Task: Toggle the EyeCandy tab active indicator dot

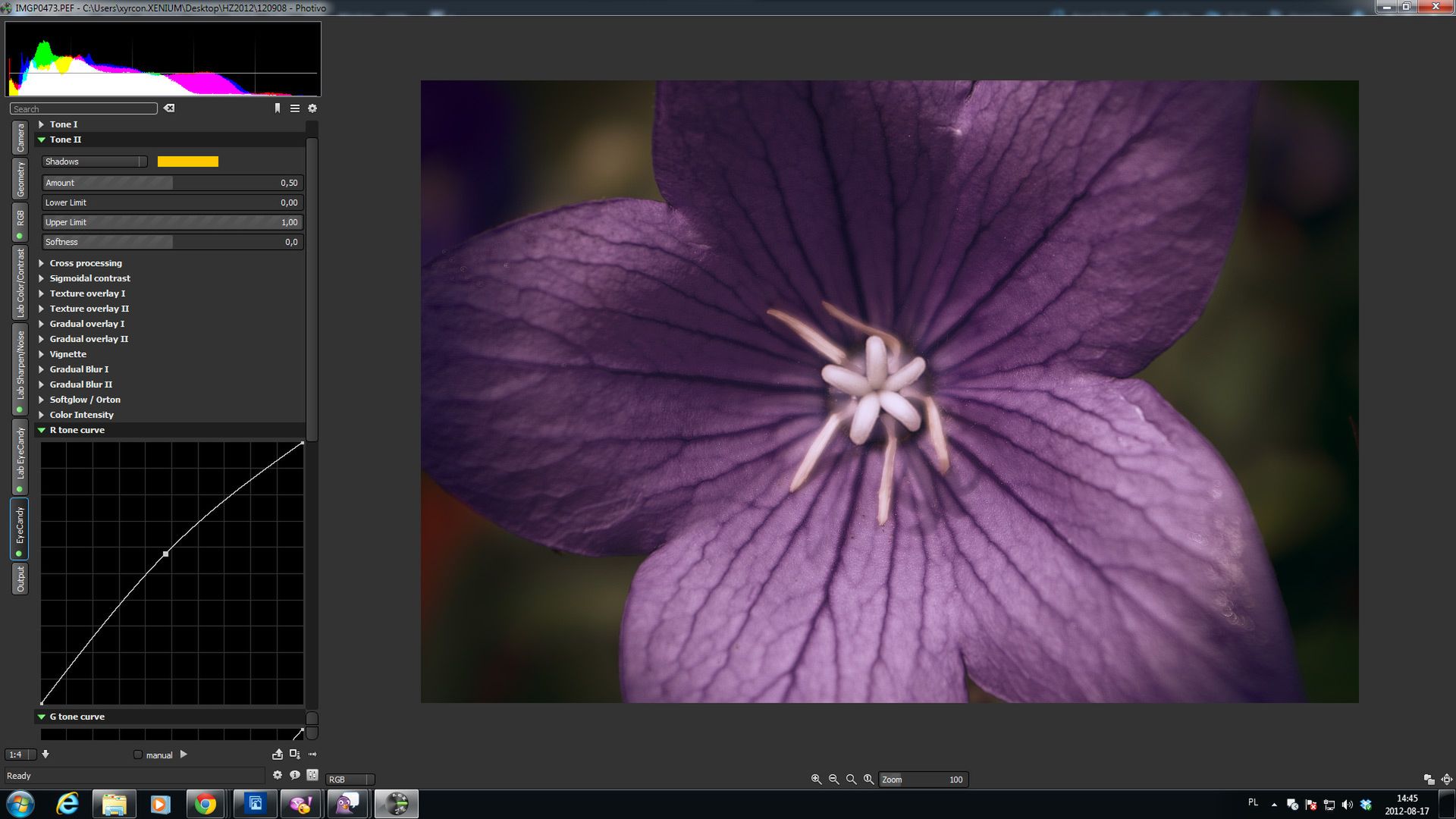Action: 20,554
